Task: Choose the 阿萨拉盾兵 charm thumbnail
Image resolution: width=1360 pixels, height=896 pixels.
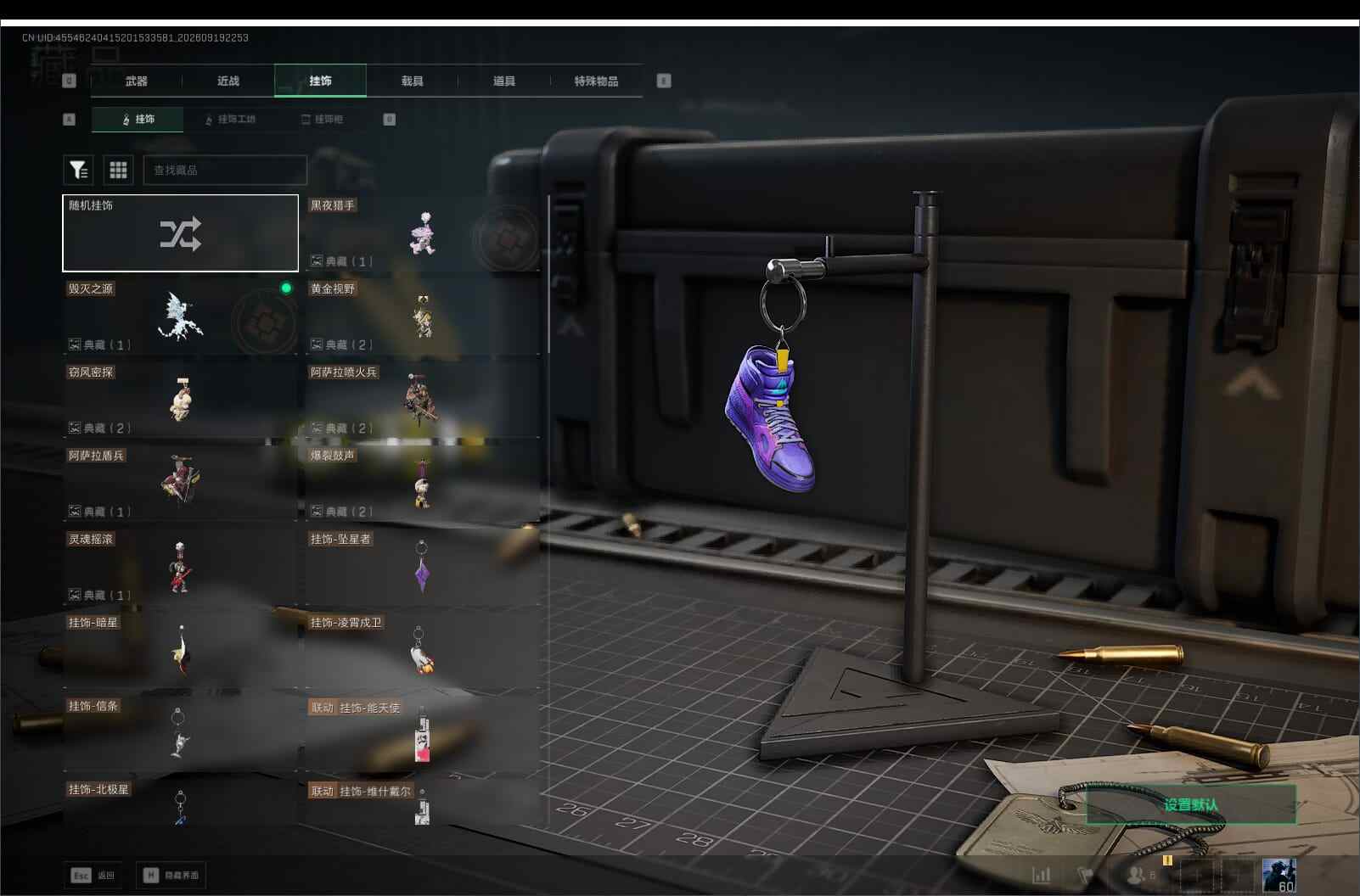Action: coord(180,483)
